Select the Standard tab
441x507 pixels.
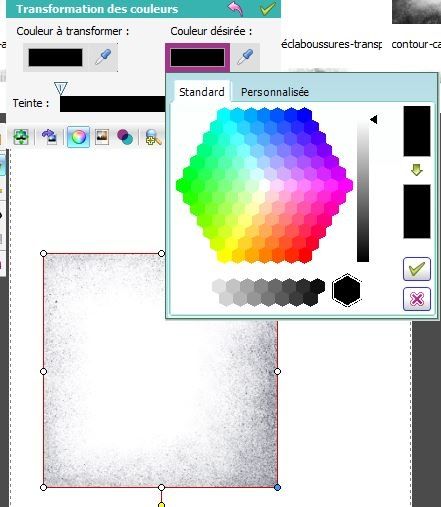pos(202,92)
